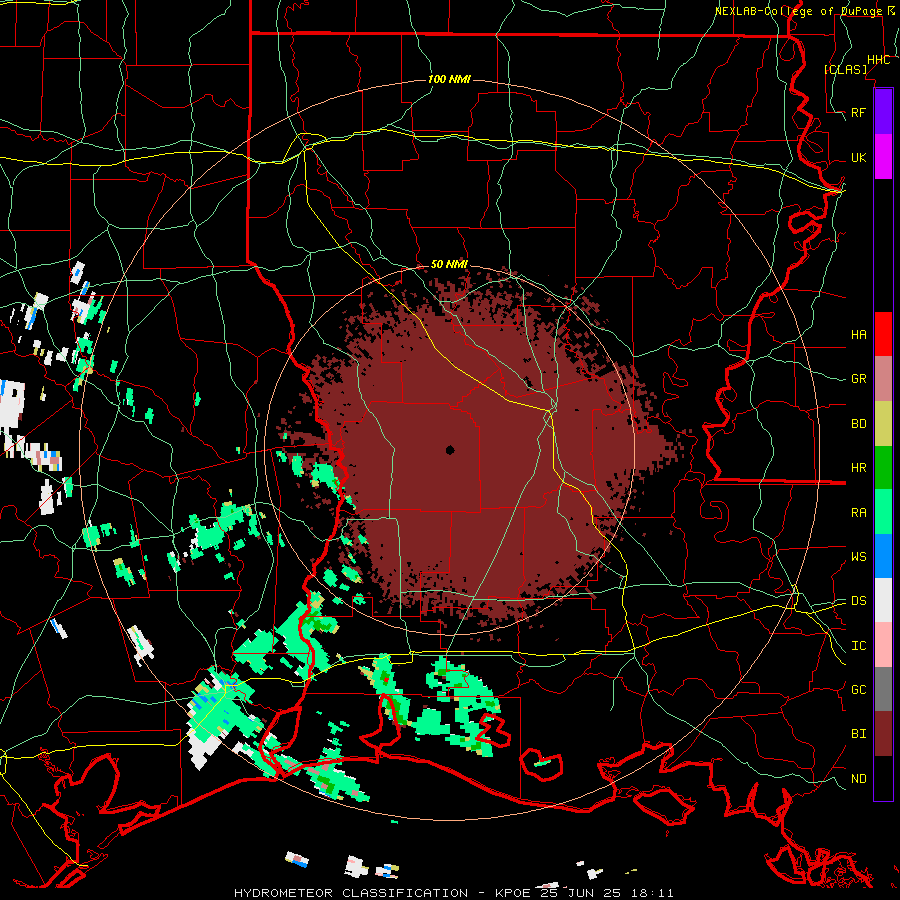Click the HYDROMETEOR CLASSIFICATION title text
The width and height of the screenshot is (900, 900).
pos(351,893)
